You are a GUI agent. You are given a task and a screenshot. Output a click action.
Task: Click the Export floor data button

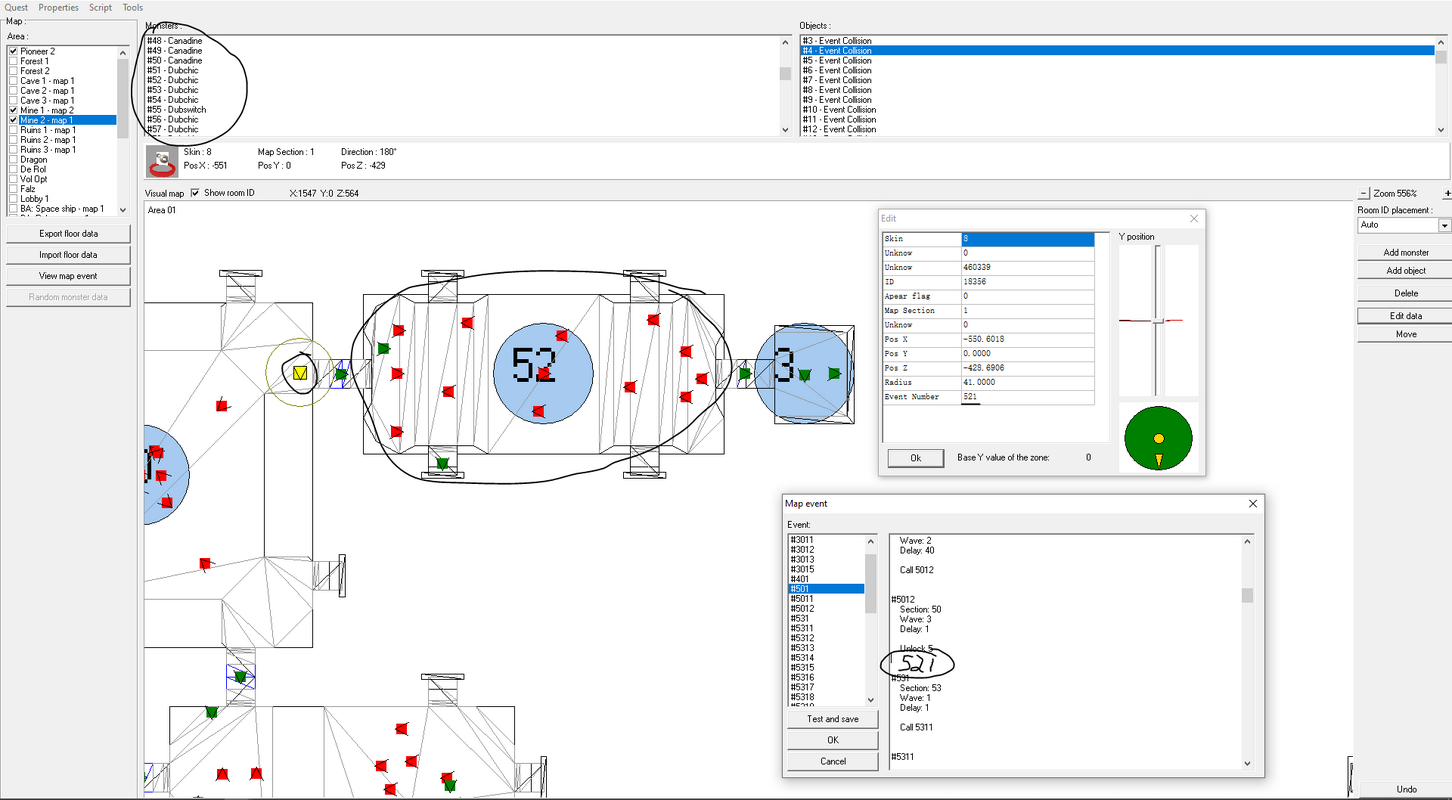(x=68, y=234)
